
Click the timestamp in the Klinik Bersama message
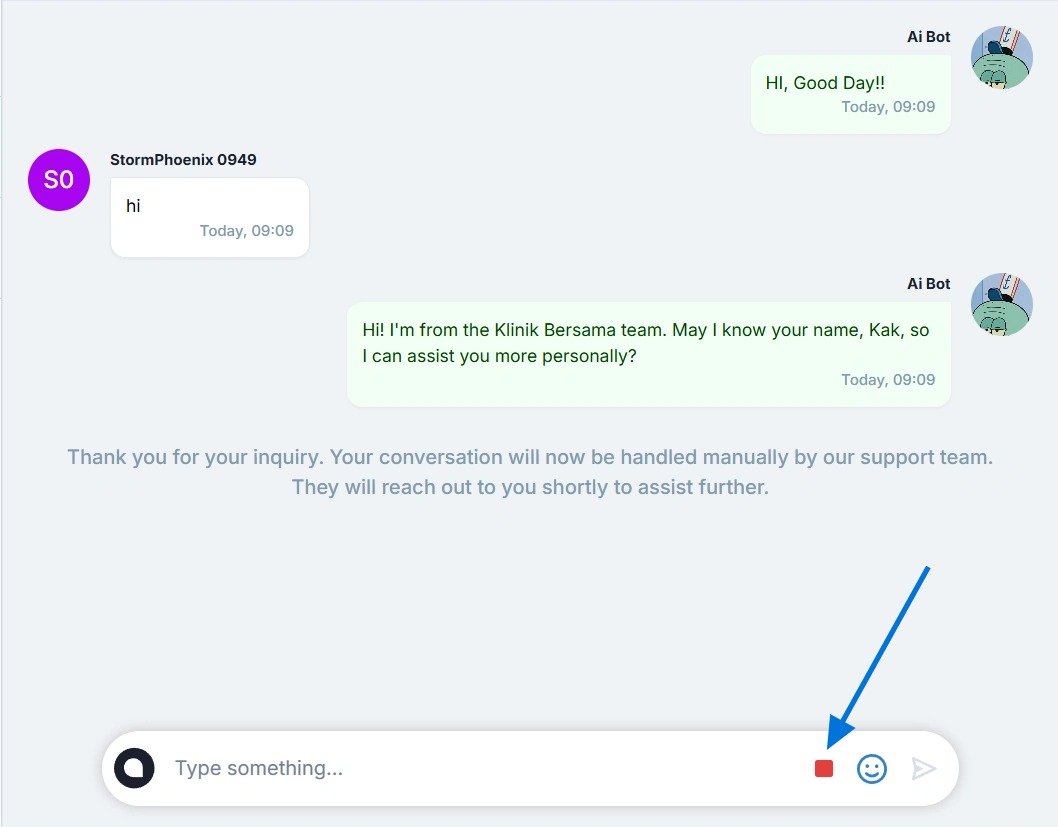tap(888, 380)
